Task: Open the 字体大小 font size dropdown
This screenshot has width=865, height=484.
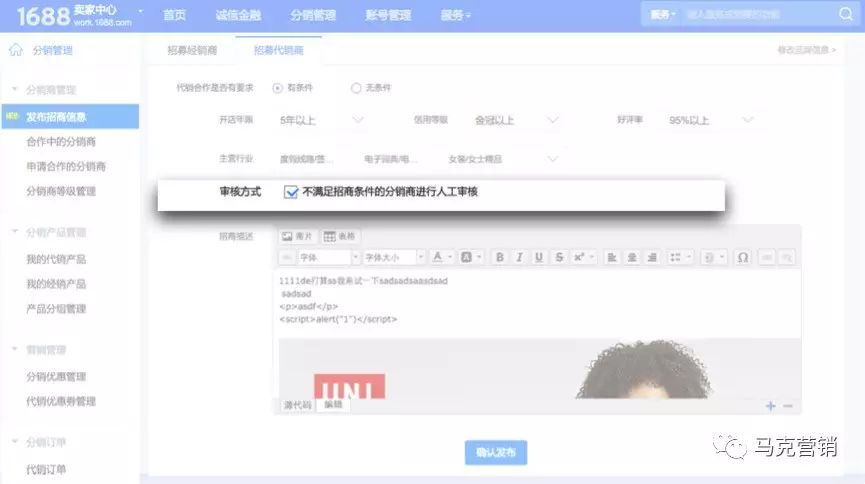Action: point(394,257)
